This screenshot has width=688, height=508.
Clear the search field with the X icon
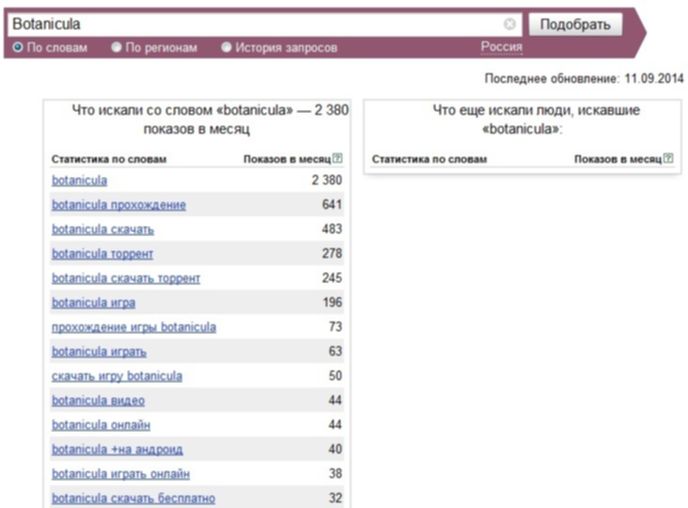point(510,23)
